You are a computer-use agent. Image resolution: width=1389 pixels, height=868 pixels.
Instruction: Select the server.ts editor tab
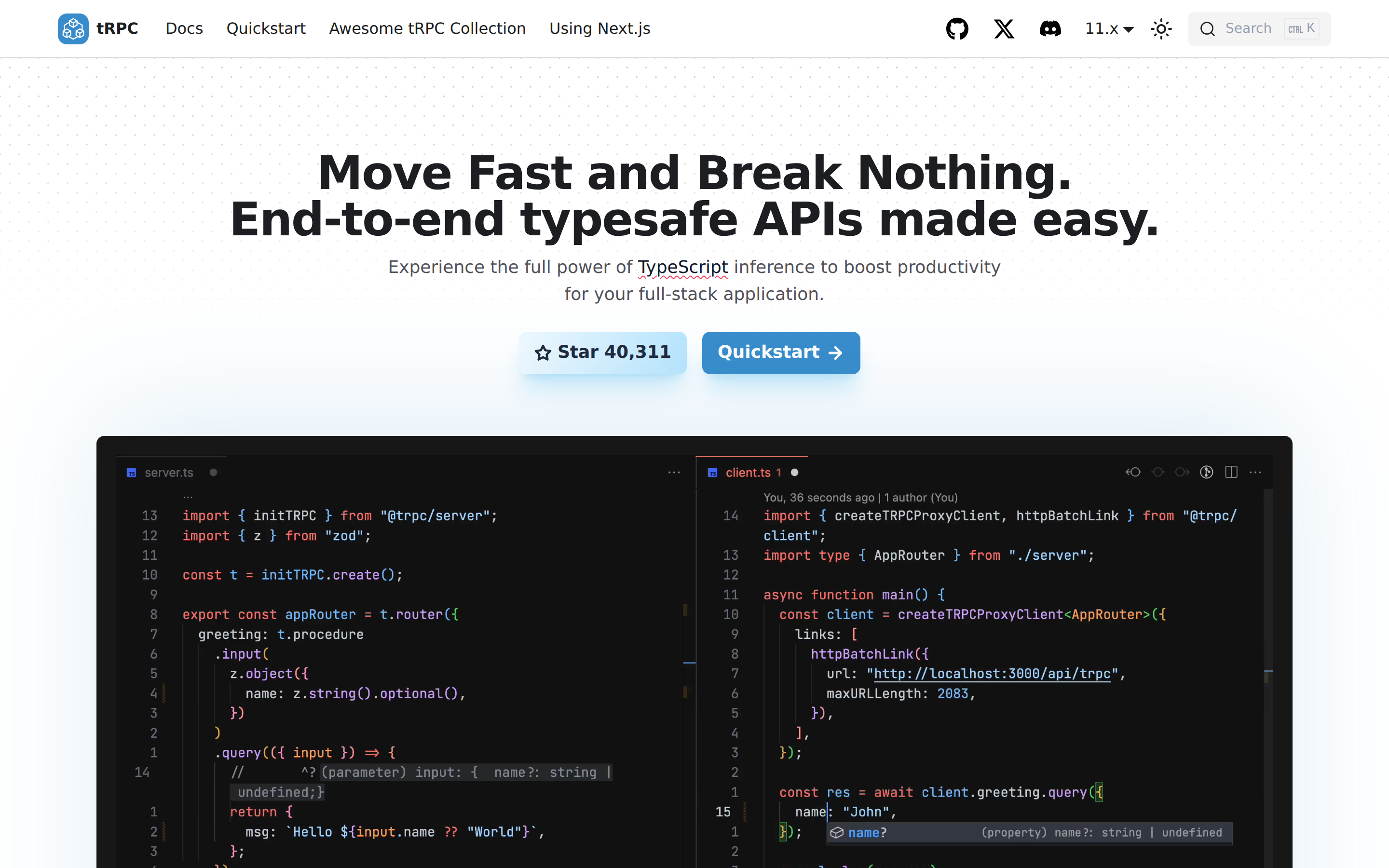click(171, 473)
